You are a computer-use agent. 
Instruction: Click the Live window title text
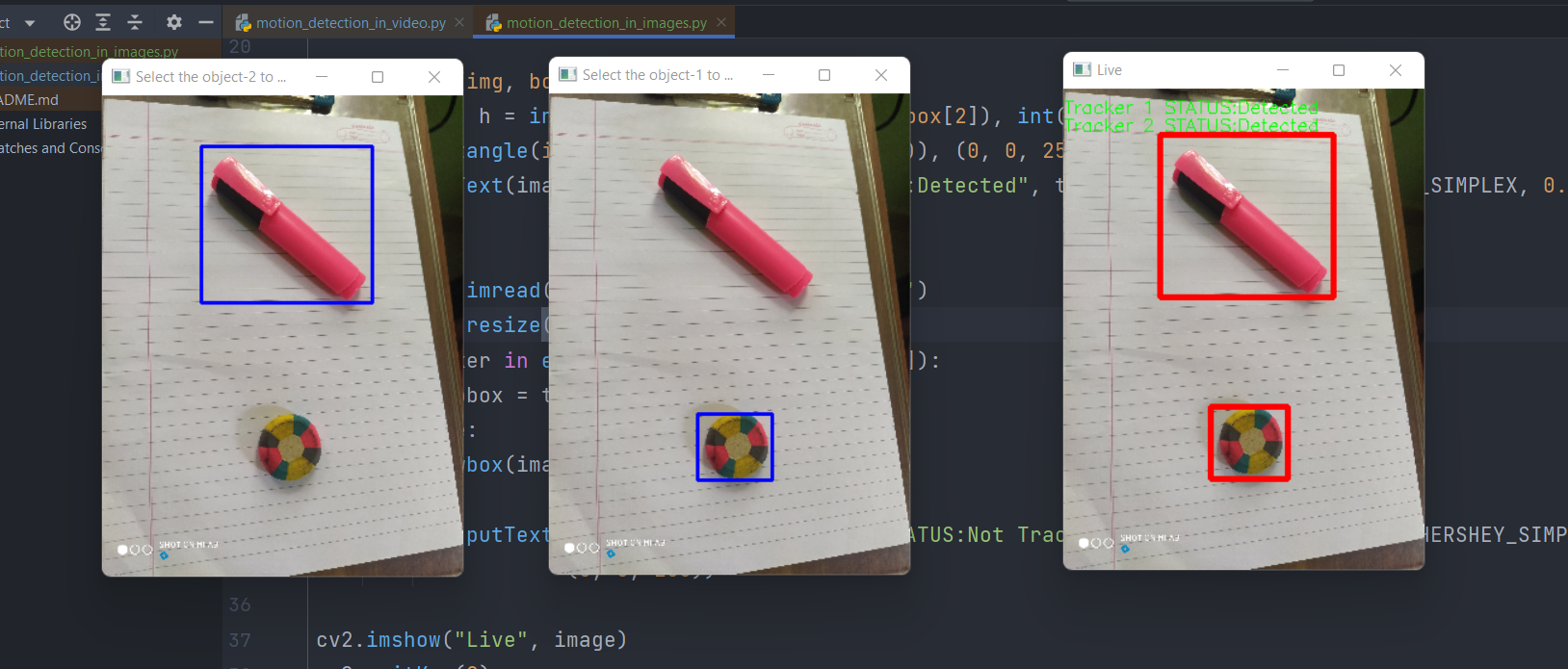(x=1110, y=70)
